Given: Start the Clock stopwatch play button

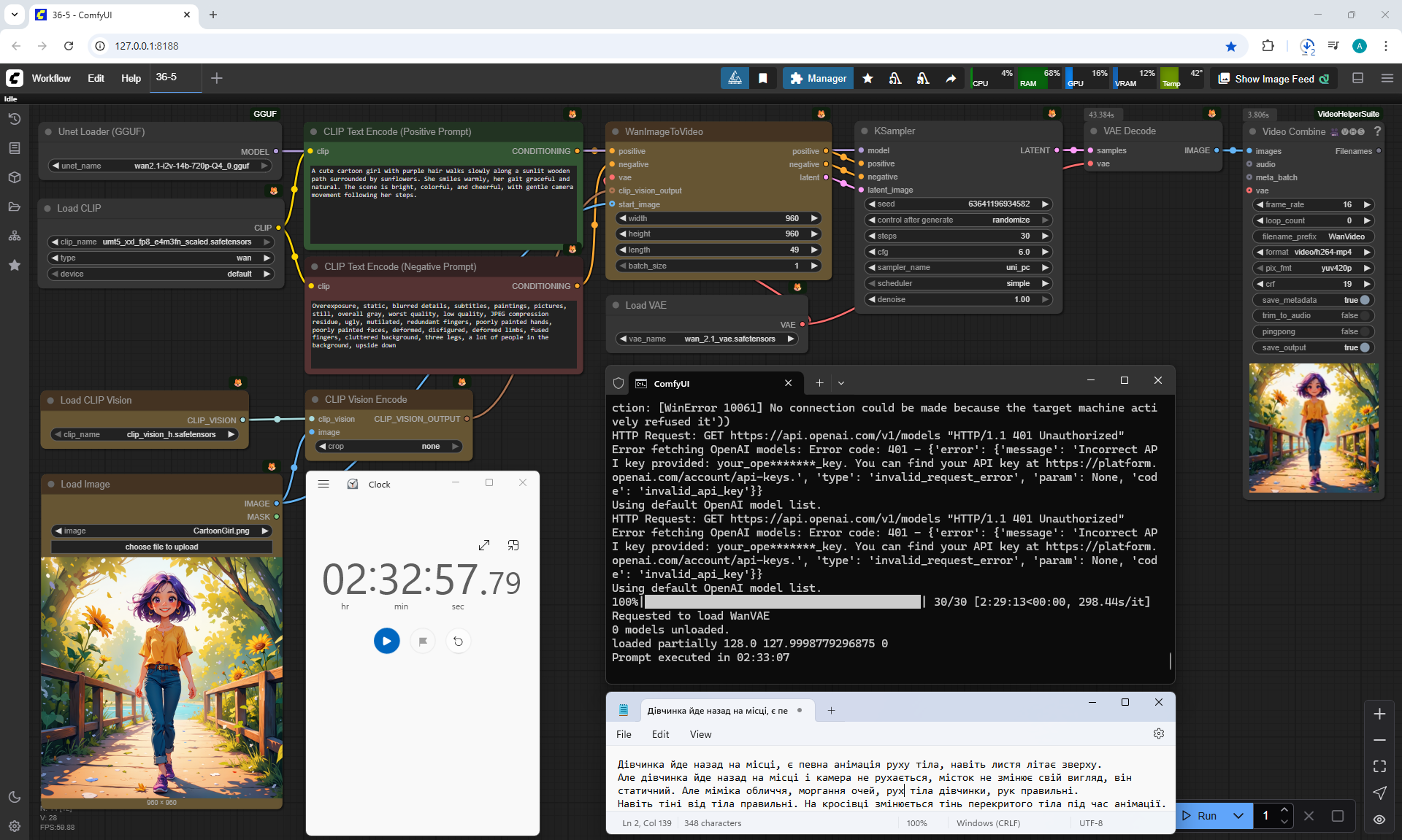Looking at the screenshot, I should point(386,641).
